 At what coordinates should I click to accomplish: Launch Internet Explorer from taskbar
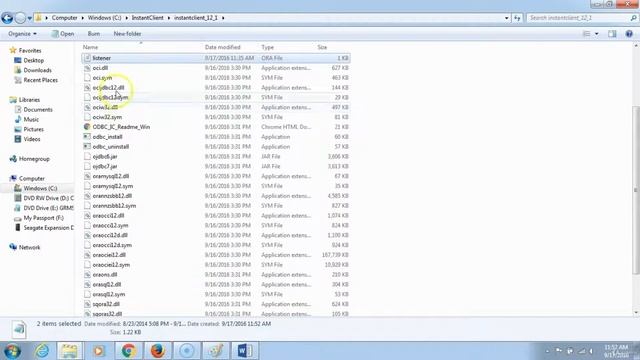42,351
